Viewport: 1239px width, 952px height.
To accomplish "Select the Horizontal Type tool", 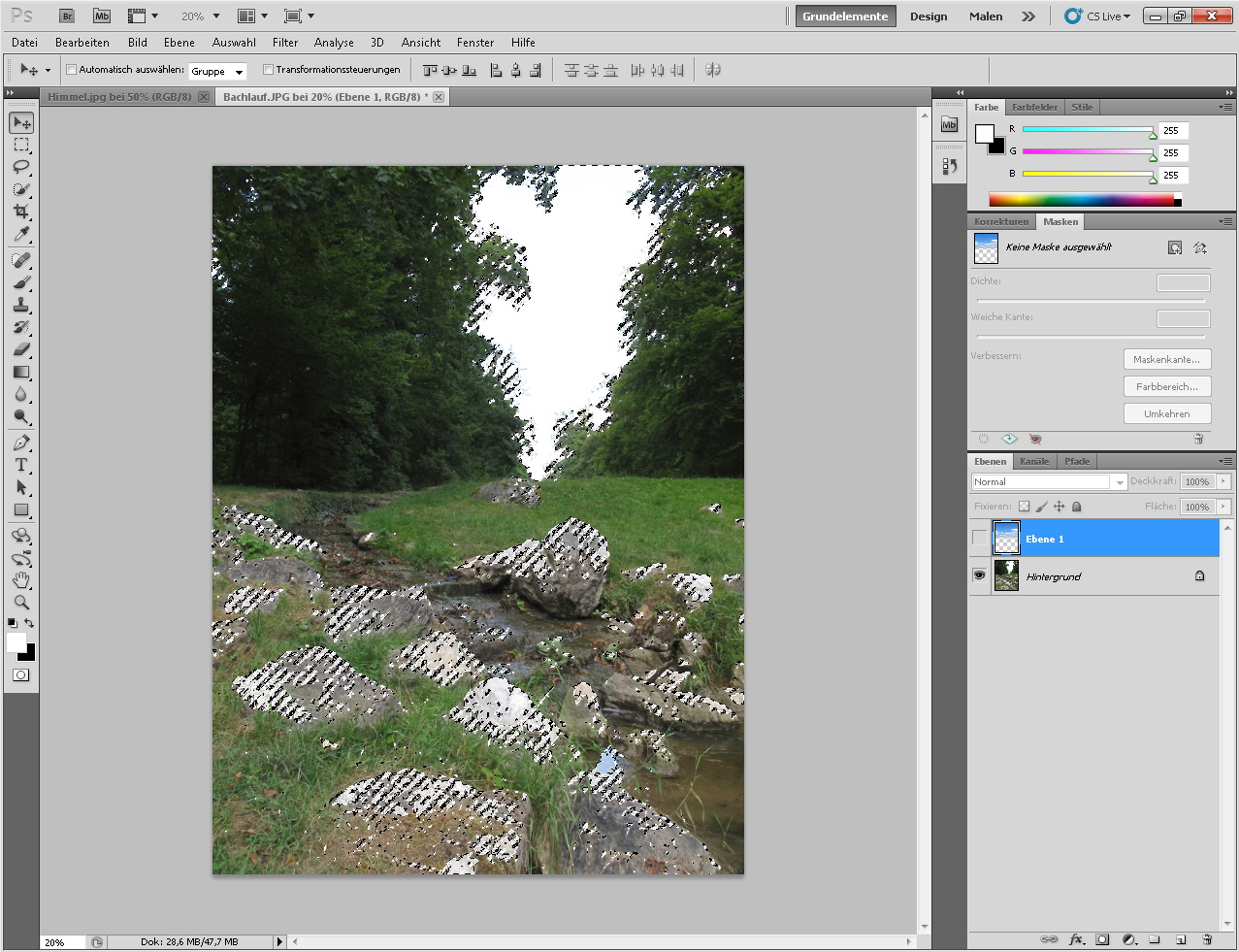I will click(21, 465).
